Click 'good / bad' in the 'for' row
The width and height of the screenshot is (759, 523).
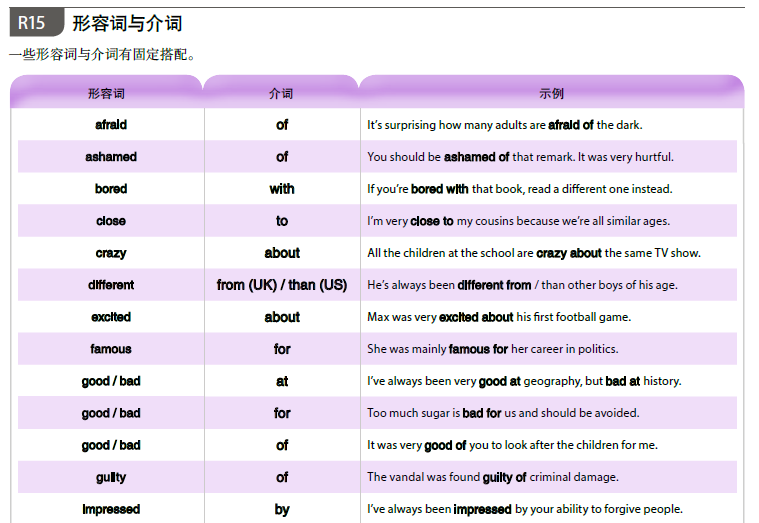click(x=111, y=413)
